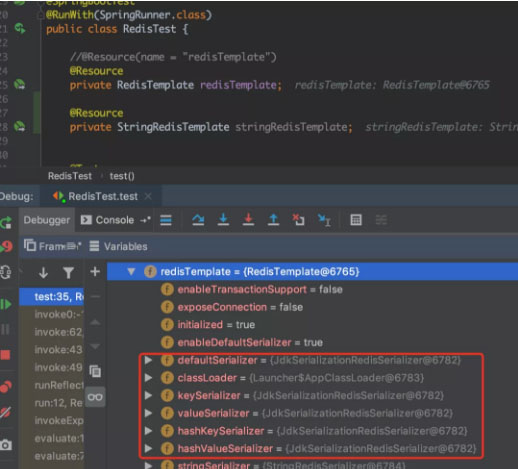Expand the valueSerializer node

[148, 413]
